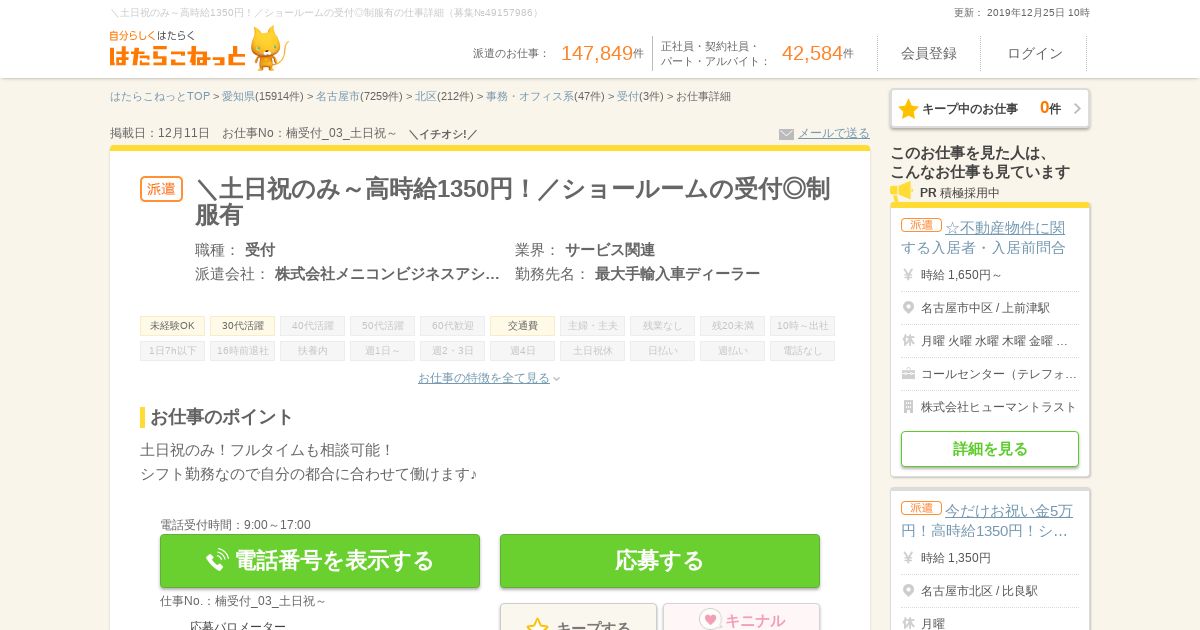Viewport: 1200px width, 630px height.
Task: Click the building icon beside ヒューマントラスト
Action: tap(908, 407)
